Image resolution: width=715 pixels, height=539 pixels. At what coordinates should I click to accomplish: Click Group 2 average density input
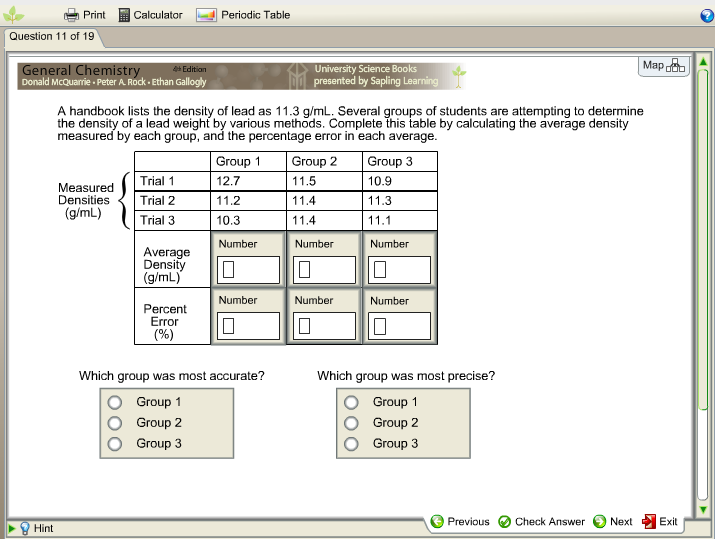324,270
